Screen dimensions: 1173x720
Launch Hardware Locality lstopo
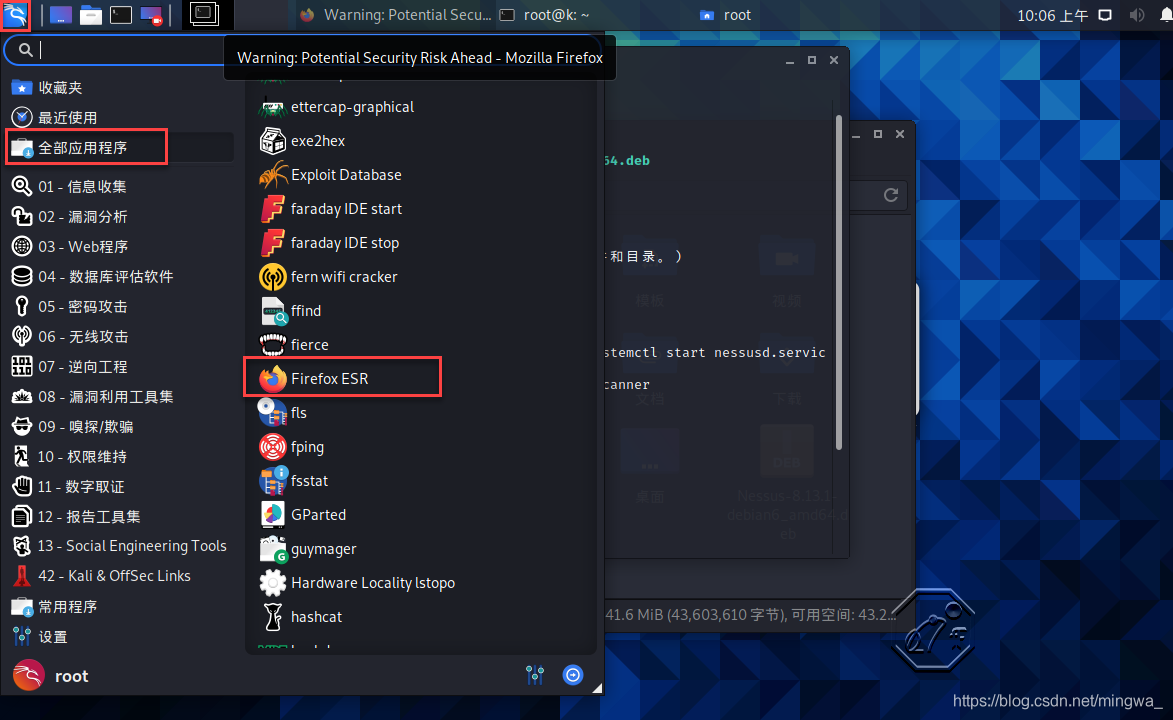pyautogui.click(x=420, y=583)
